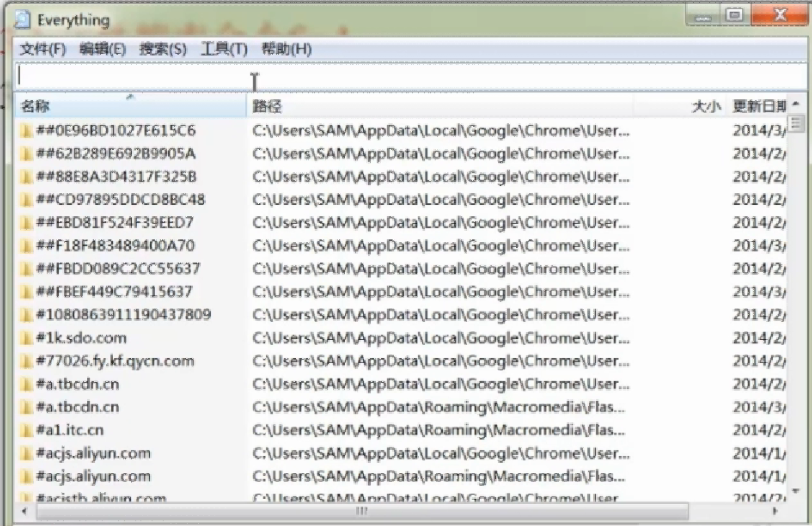Select the #1080863911190437809 folder name
This screenshot has width=812, height=526.
coord(124,315)
